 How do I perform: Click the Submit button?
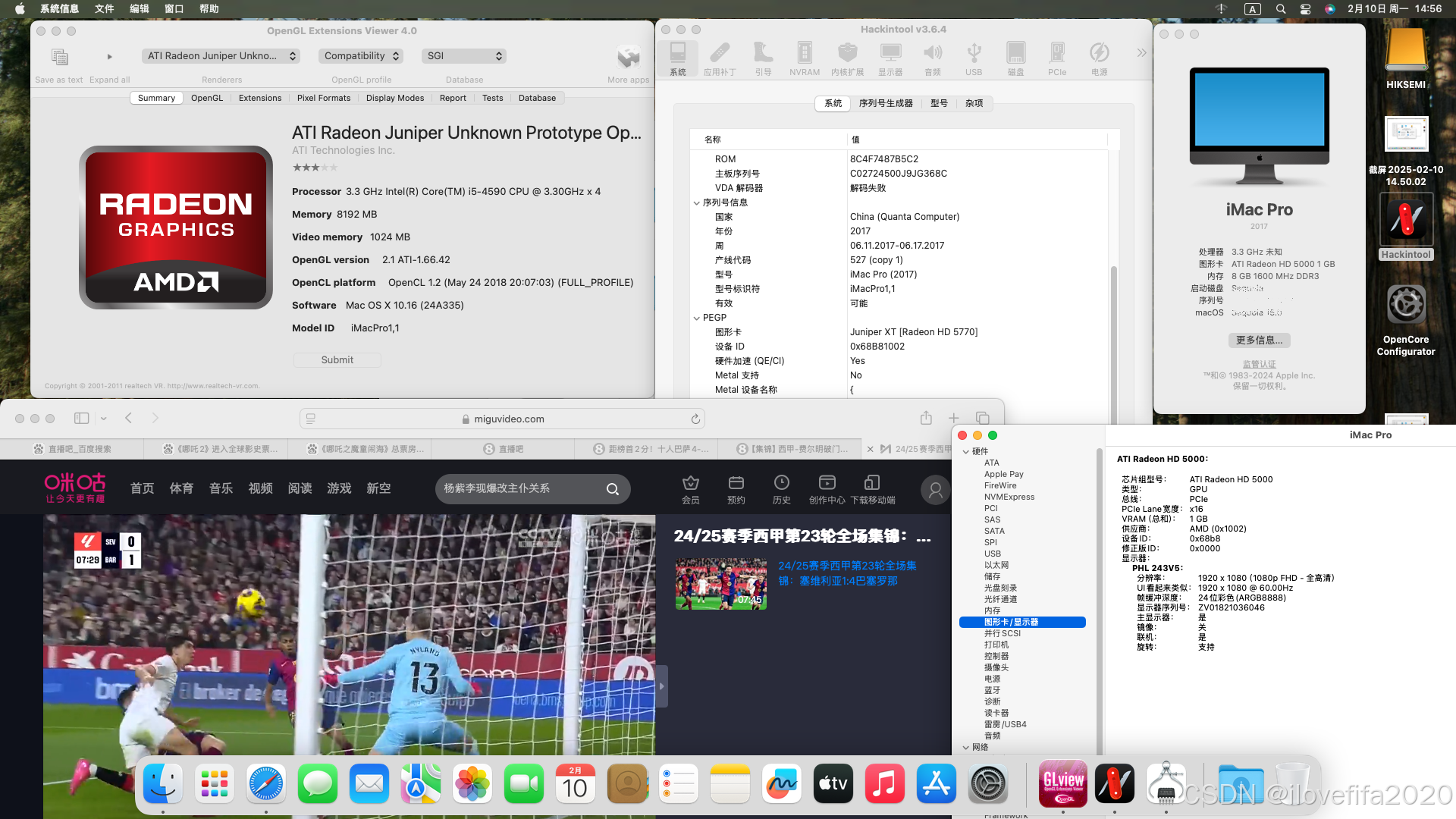337,359
